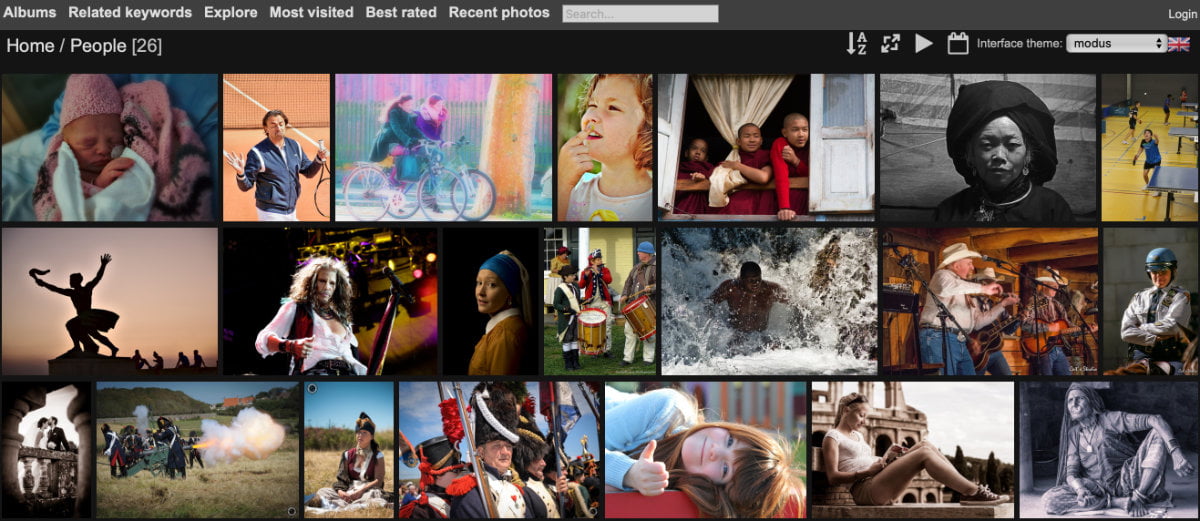The height and width of the screenshot is (521, 1200).
Task: Open the A-Z sort order menu
Action: [x=856, y=44]
